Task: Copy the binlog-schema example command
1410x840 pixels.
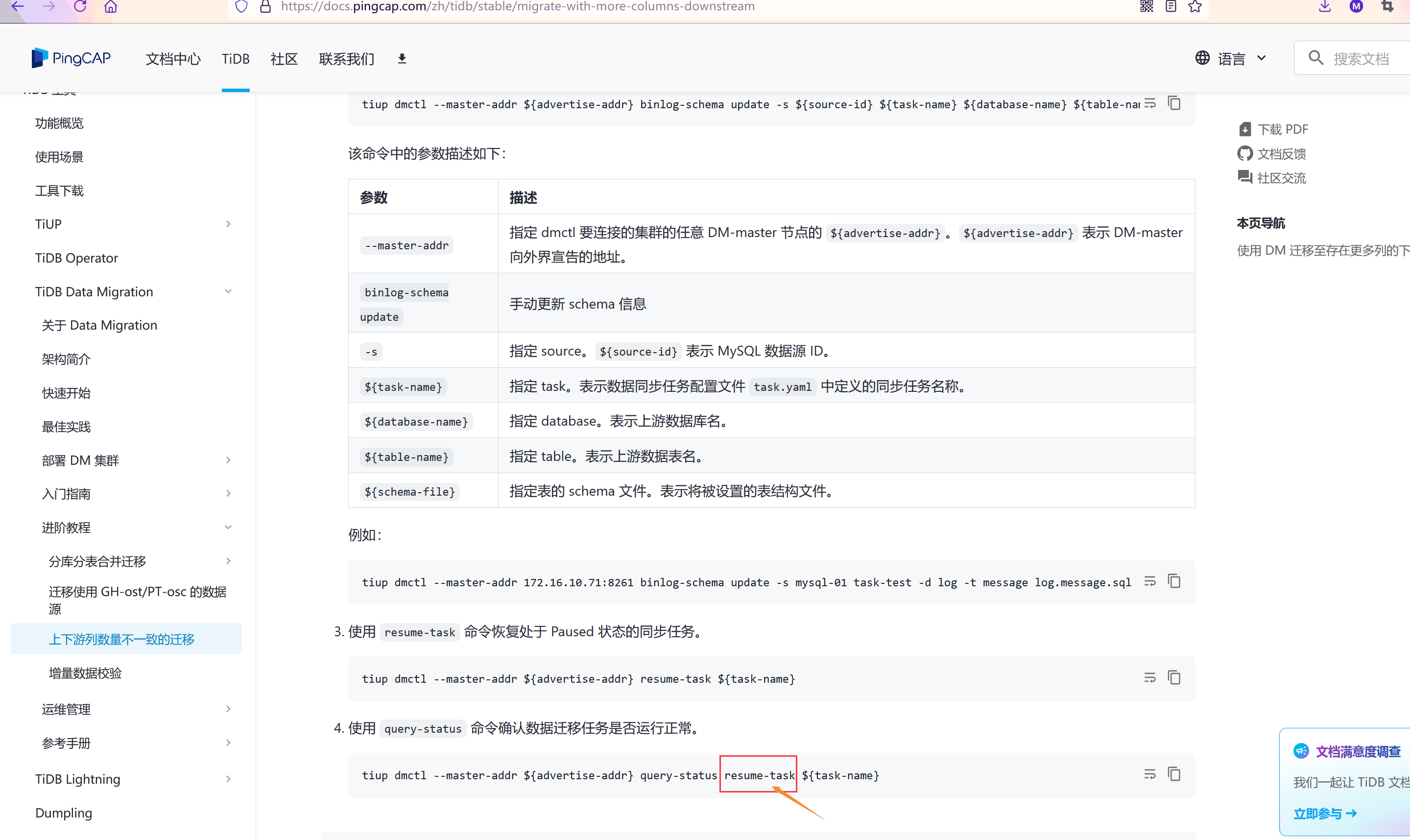Action: (1174, 581)
